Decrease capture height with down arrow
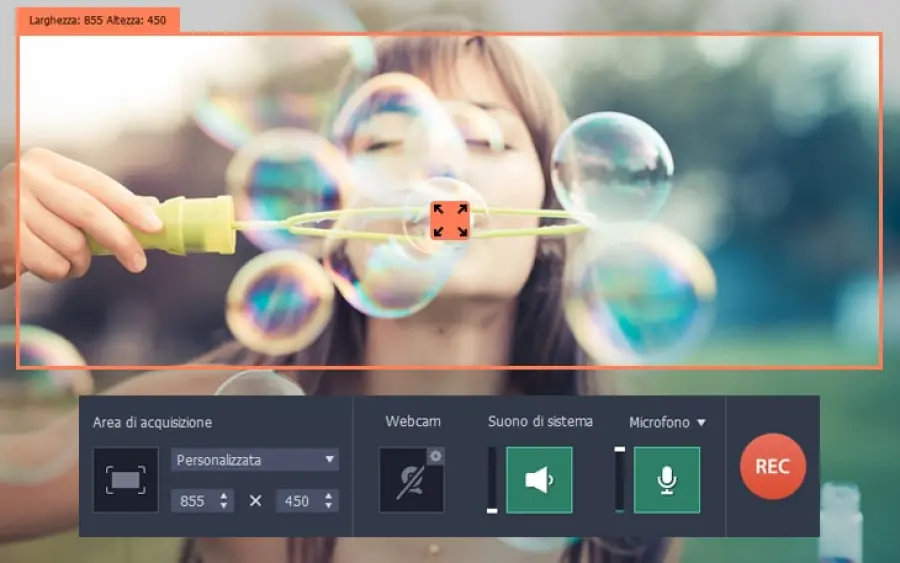The image size is (900, 563). (x=328, y=506)
